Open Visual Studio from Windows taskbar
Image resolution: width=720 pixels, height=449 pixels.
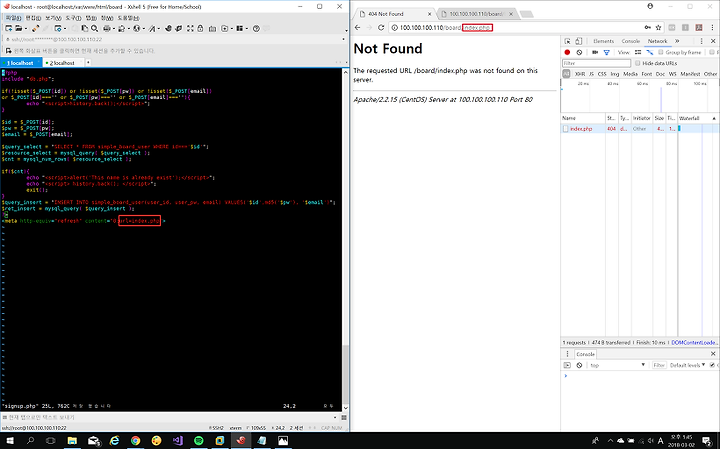178,441
